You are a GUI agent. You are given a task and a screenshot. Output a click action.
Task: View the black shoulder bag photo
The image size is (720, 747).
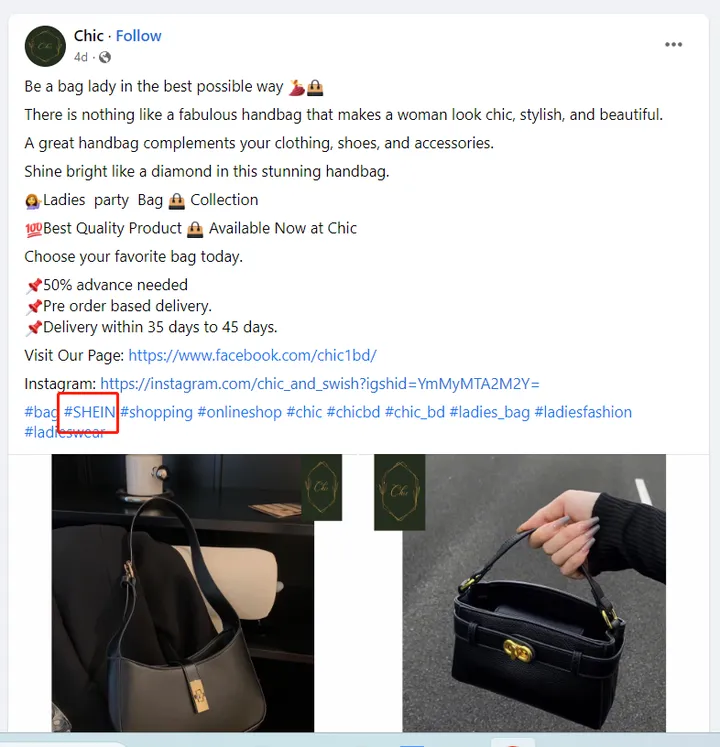[183, 593]
